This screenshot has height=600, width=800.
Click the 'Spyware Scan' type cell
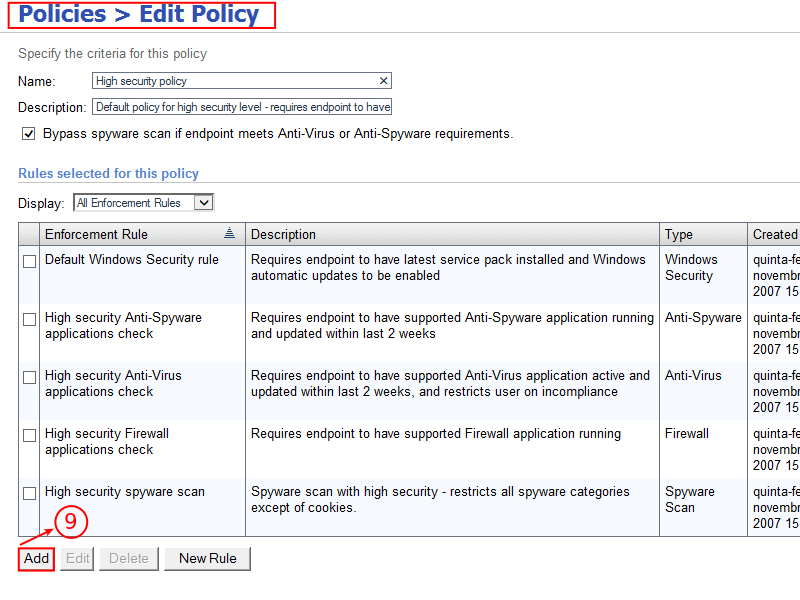pyautogui.click(x=690, y=499)
